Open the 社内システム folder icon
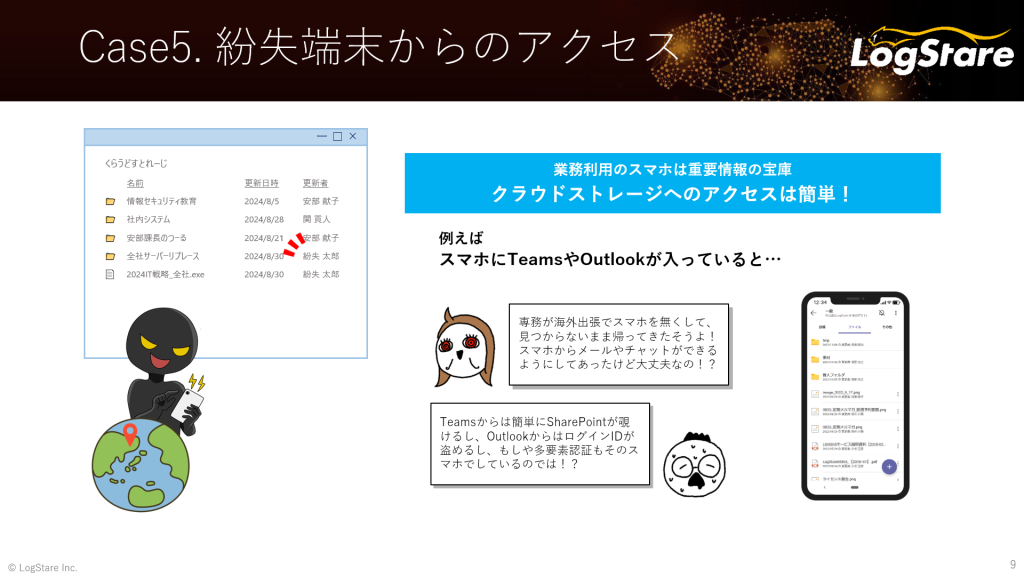1024x576 pixels. pos(110,220)
